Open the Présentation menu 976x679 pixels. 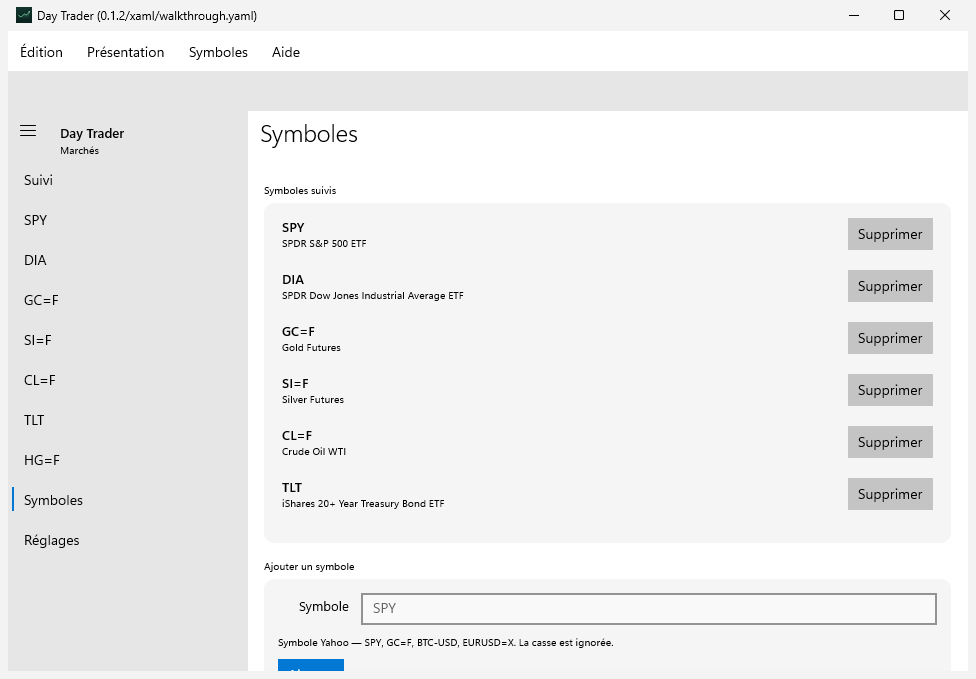[126, 52]
